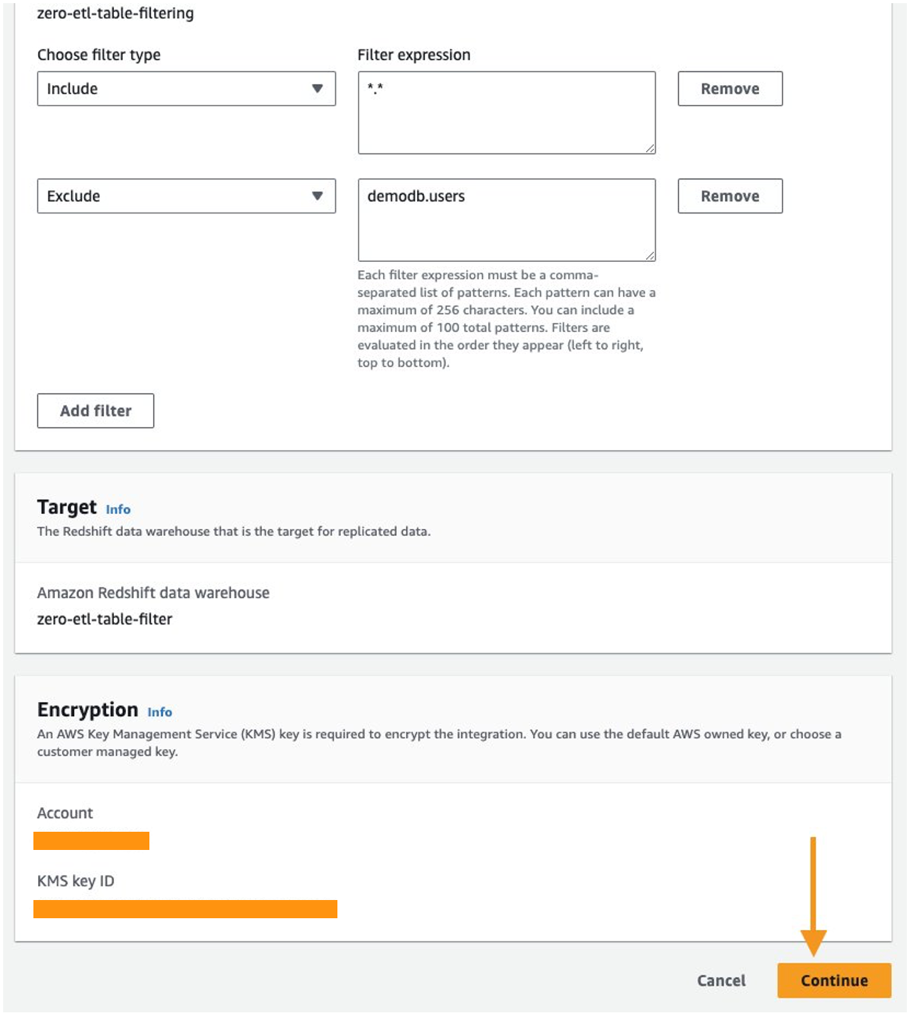Viewport: 910px width, 1017px height.
Task: Remove the Exclude filter row
Action: [x=730, y=197]
